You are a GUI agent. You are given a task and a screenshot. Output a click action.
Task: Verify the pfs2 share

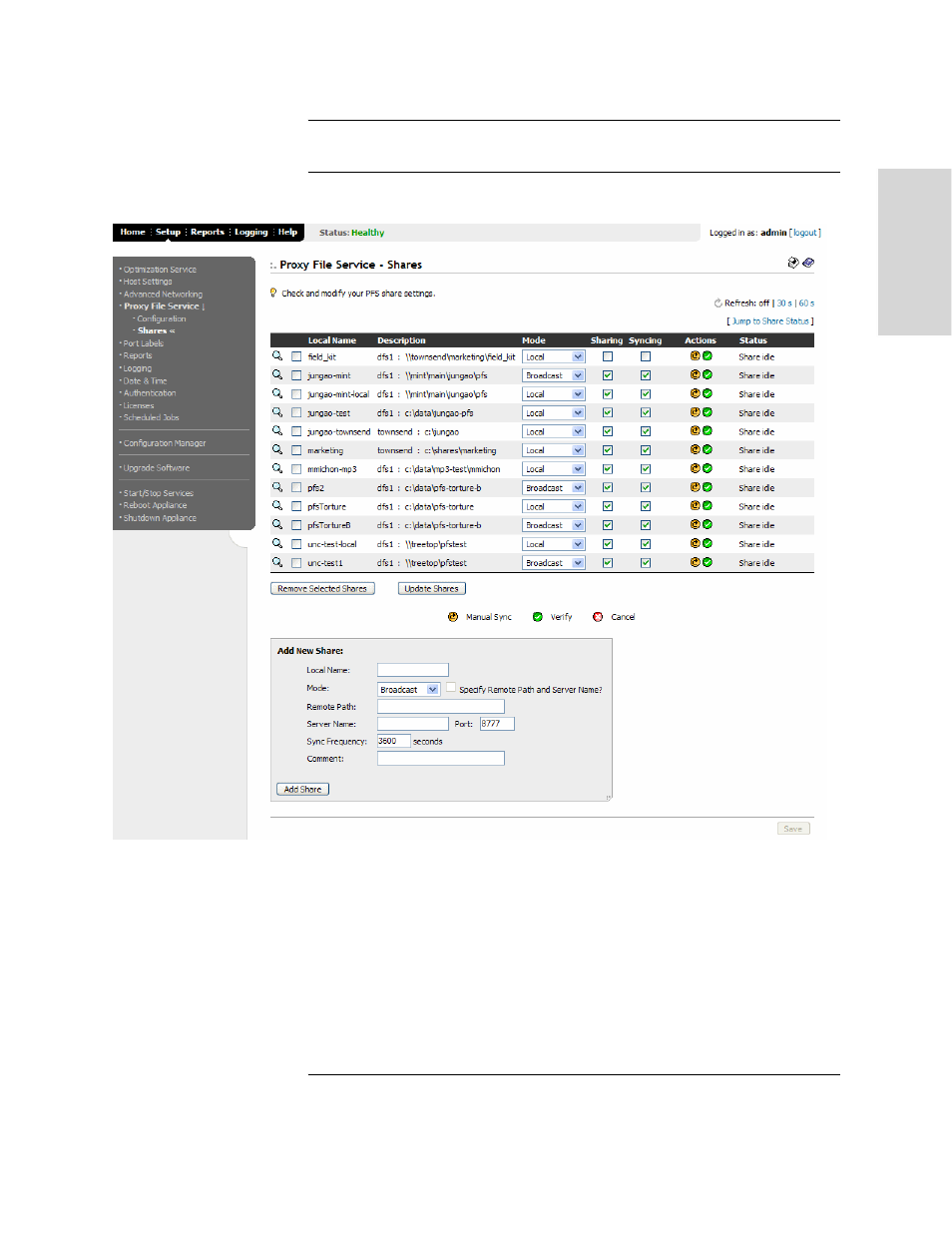[x=708, y=487]
